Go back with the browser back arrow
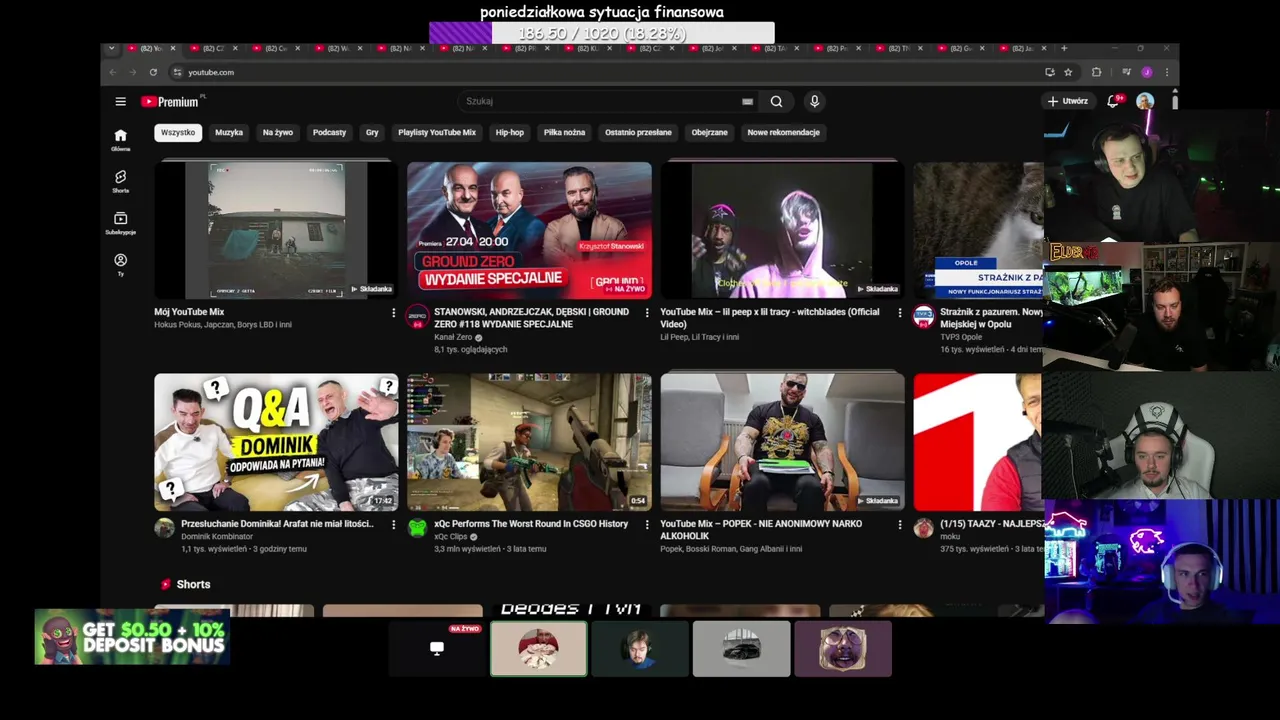 (x=113, y=72)
